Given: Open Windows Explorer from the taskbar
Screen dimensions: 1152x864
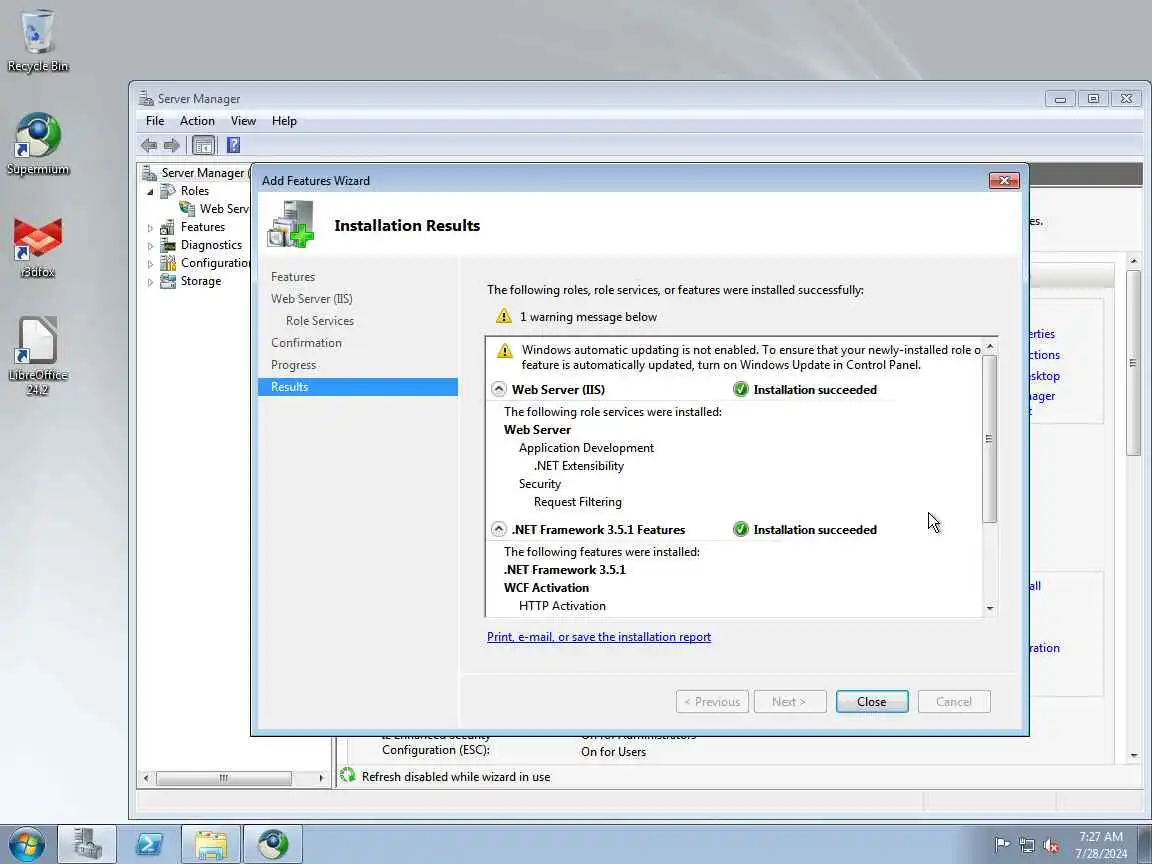Looking at the screenshot, I should (x=211, y=844).
